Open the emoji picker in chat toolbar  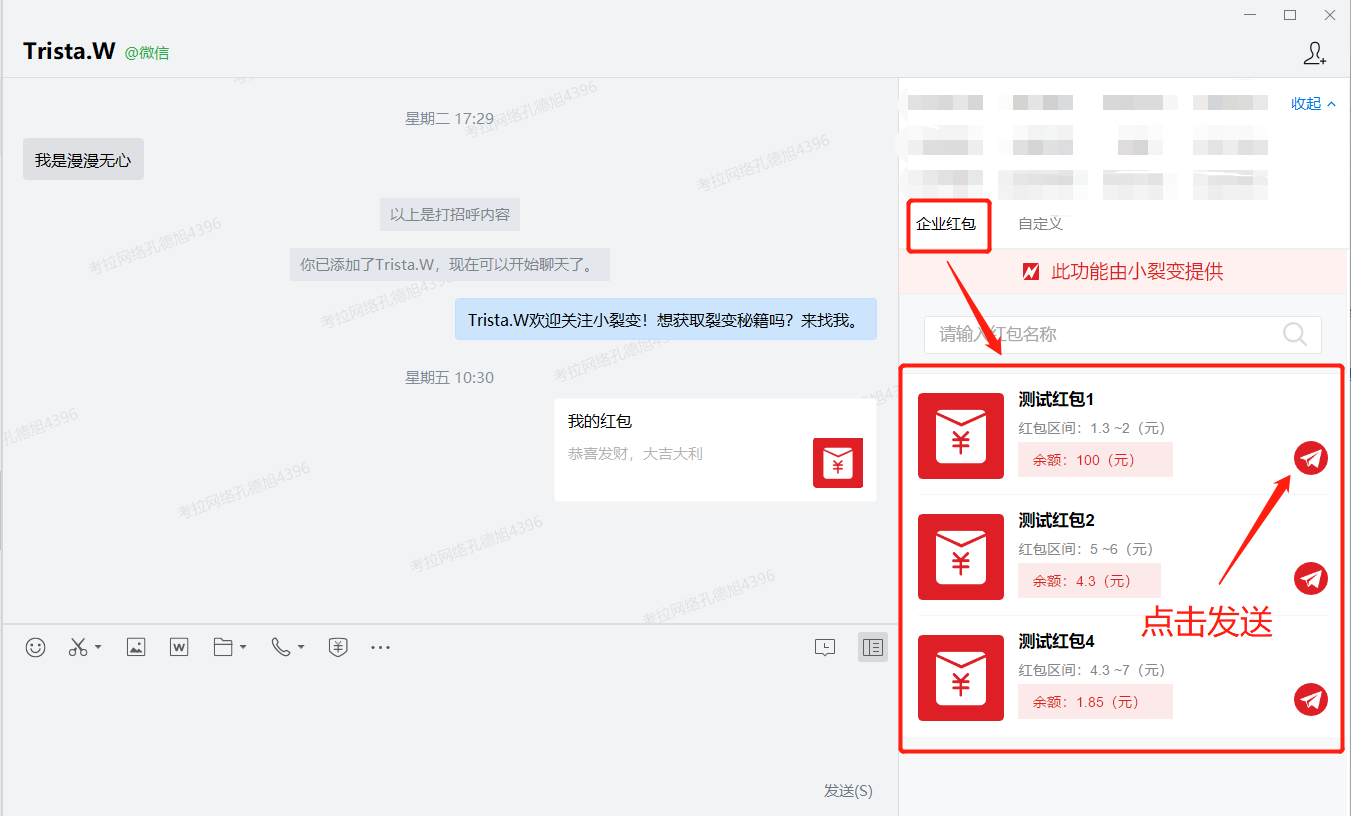[36, 647]
